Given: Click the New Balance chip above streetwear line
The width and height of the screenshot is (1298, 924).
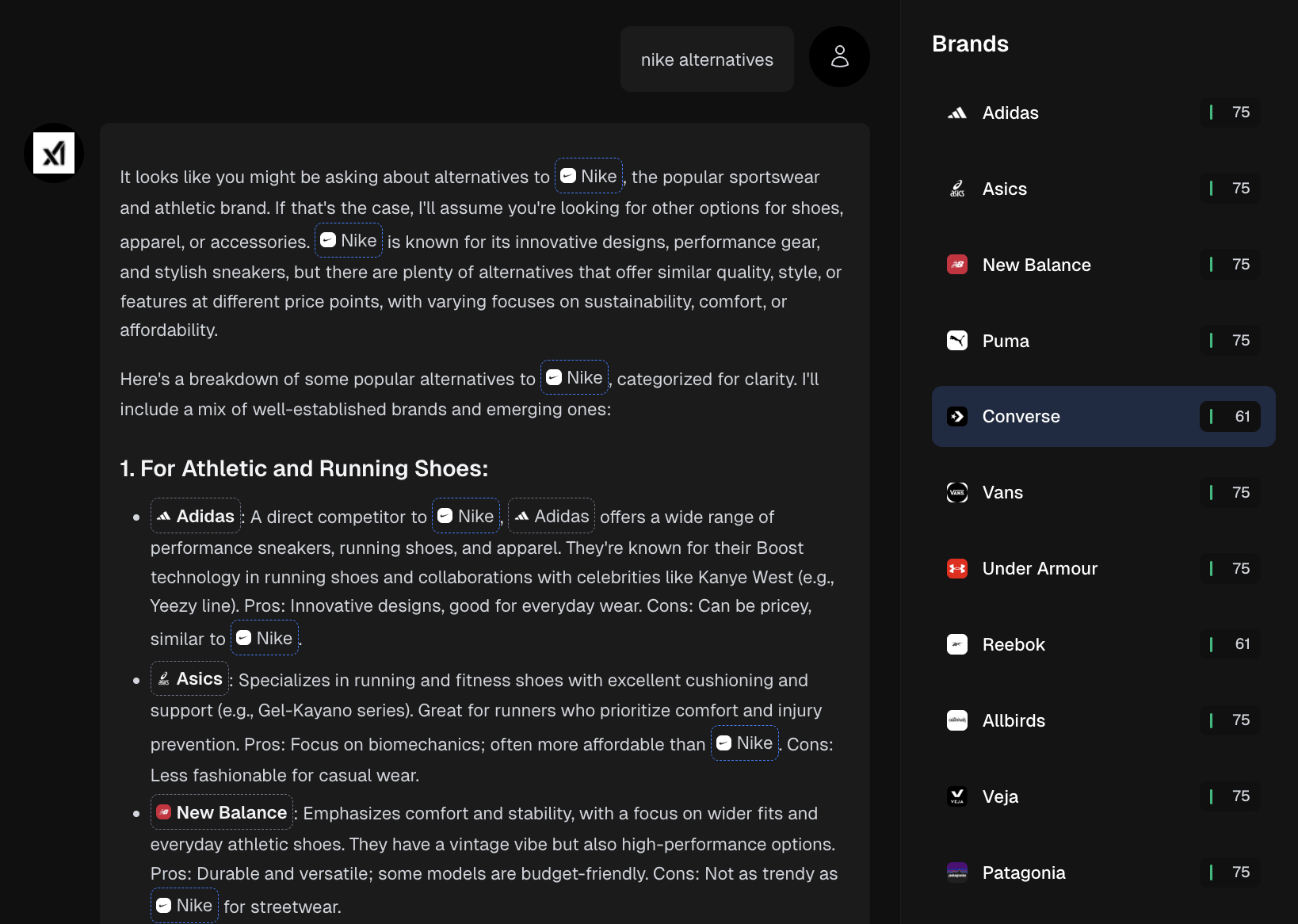Looking at the screenshot, I should [221, 812].
